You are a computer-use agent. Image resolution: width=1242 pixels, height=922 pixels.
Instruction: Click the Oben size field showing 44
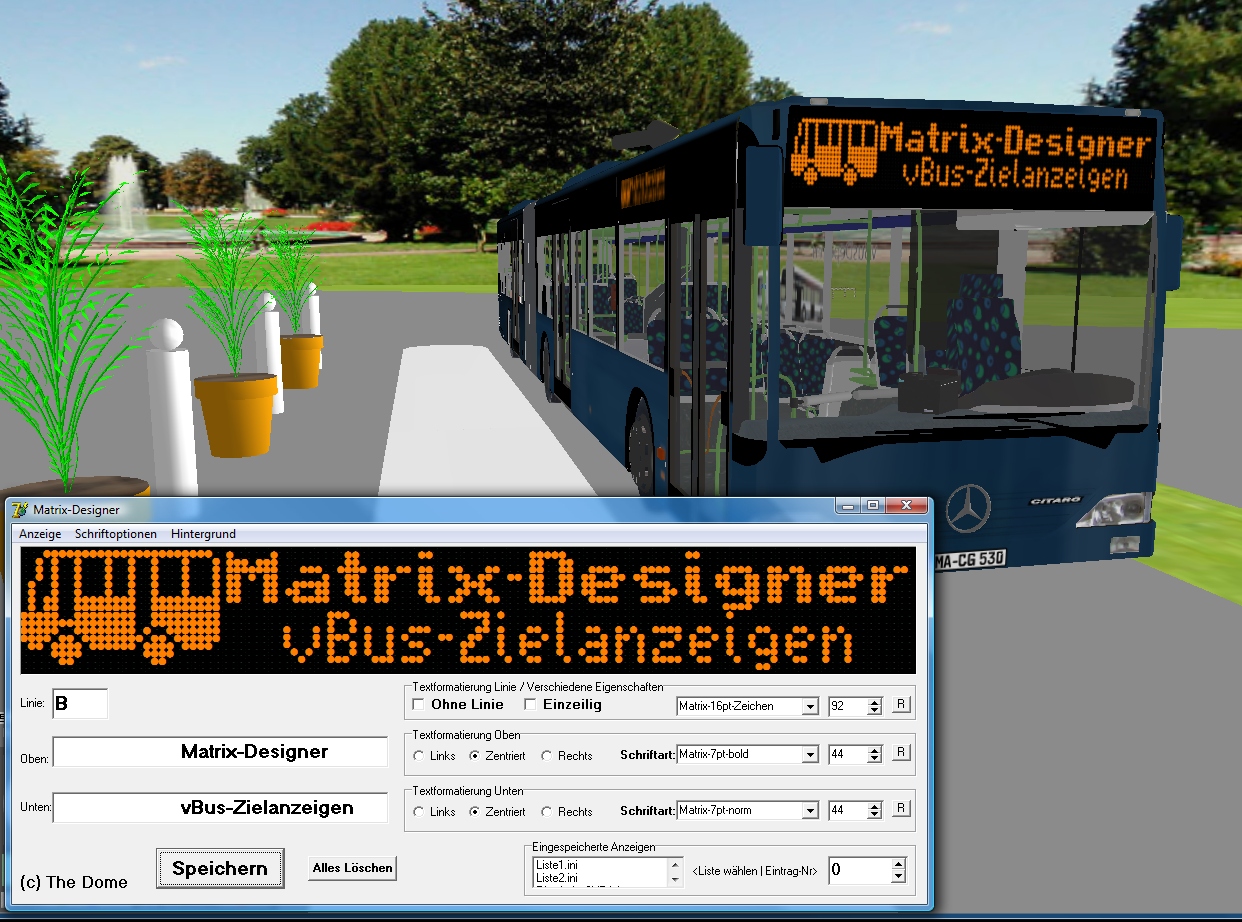[x=847, y=755]
